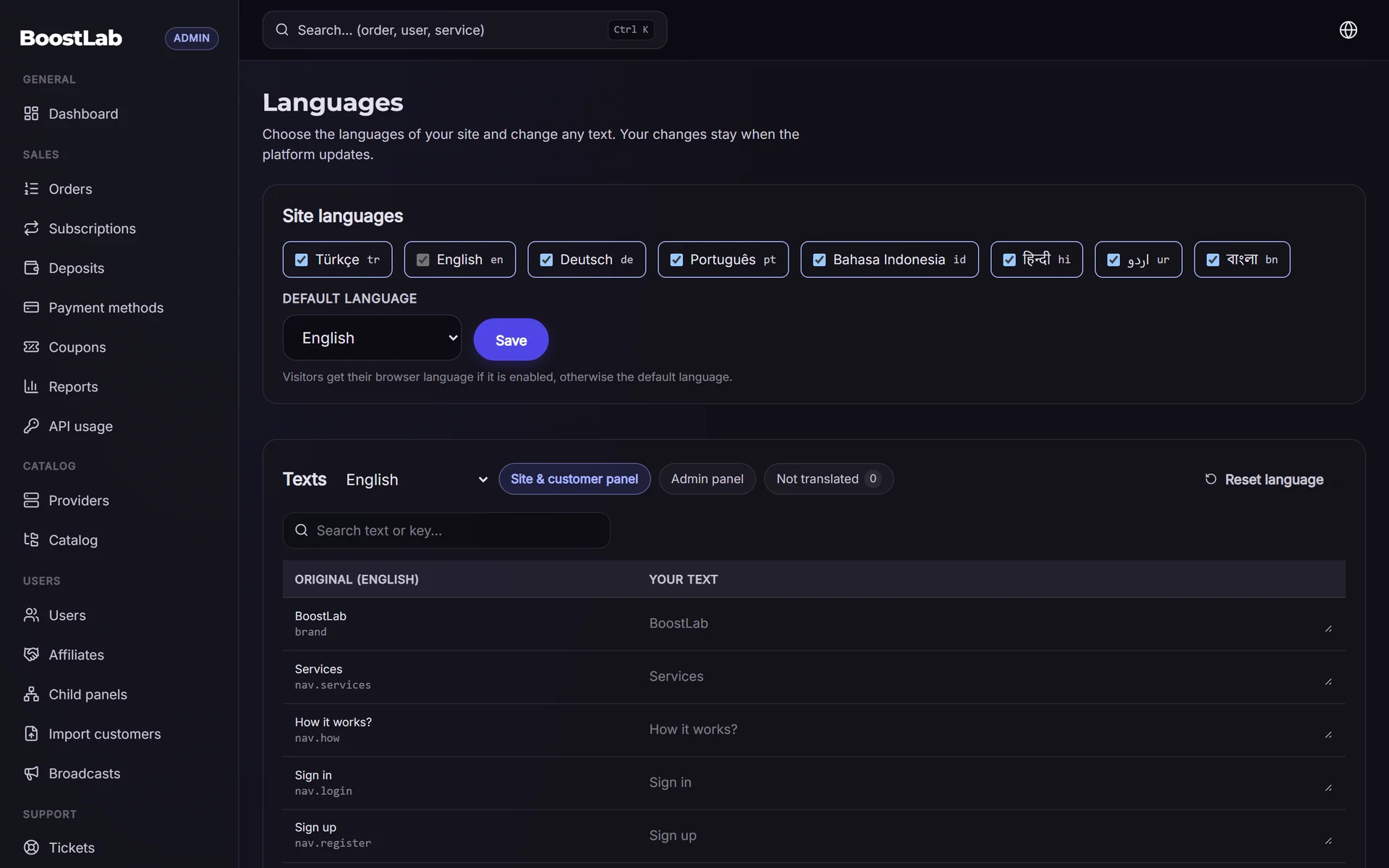Open the Texts language dropdown

(417, 480)
